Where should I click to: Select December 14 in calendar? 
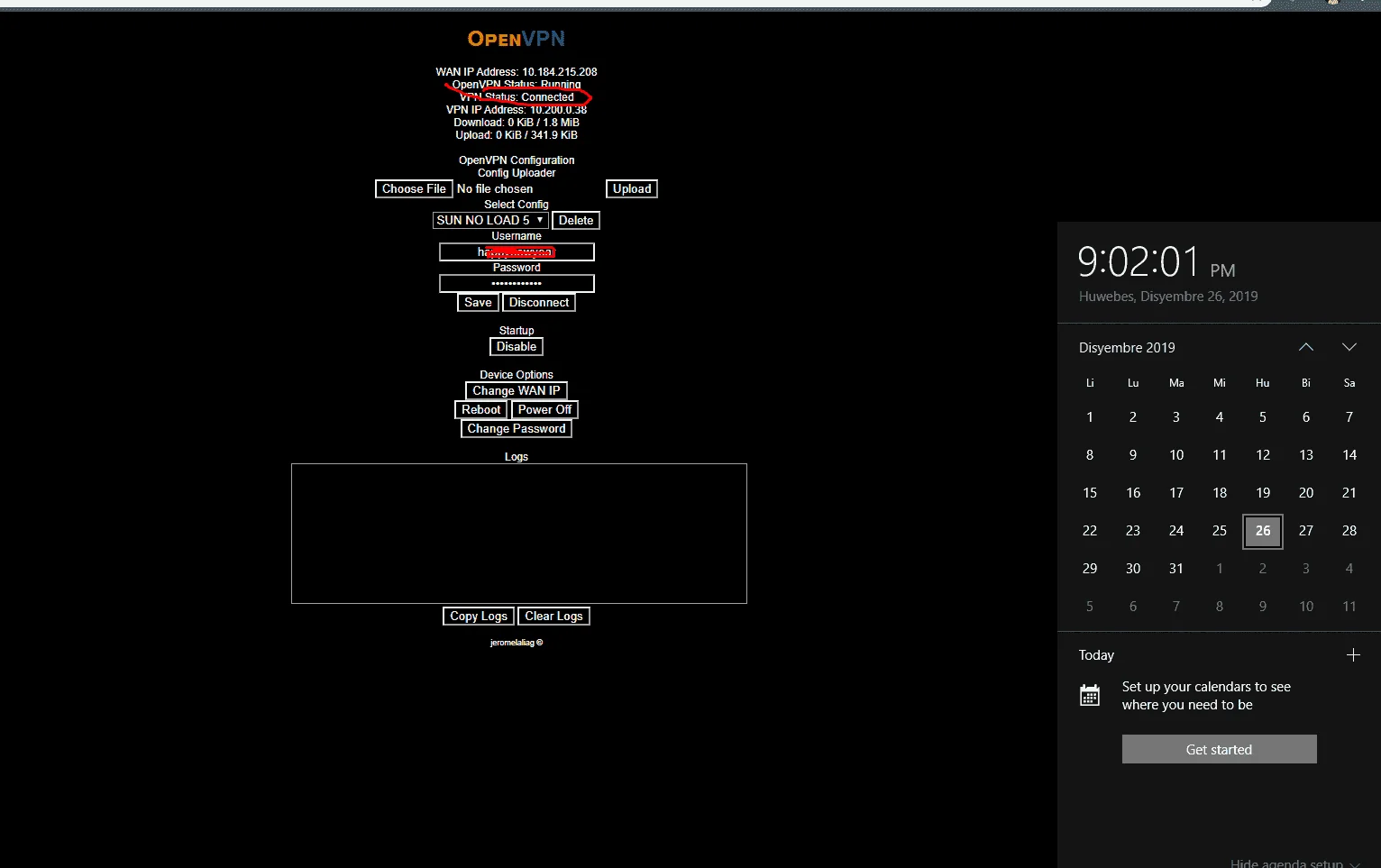(1349, 455)
